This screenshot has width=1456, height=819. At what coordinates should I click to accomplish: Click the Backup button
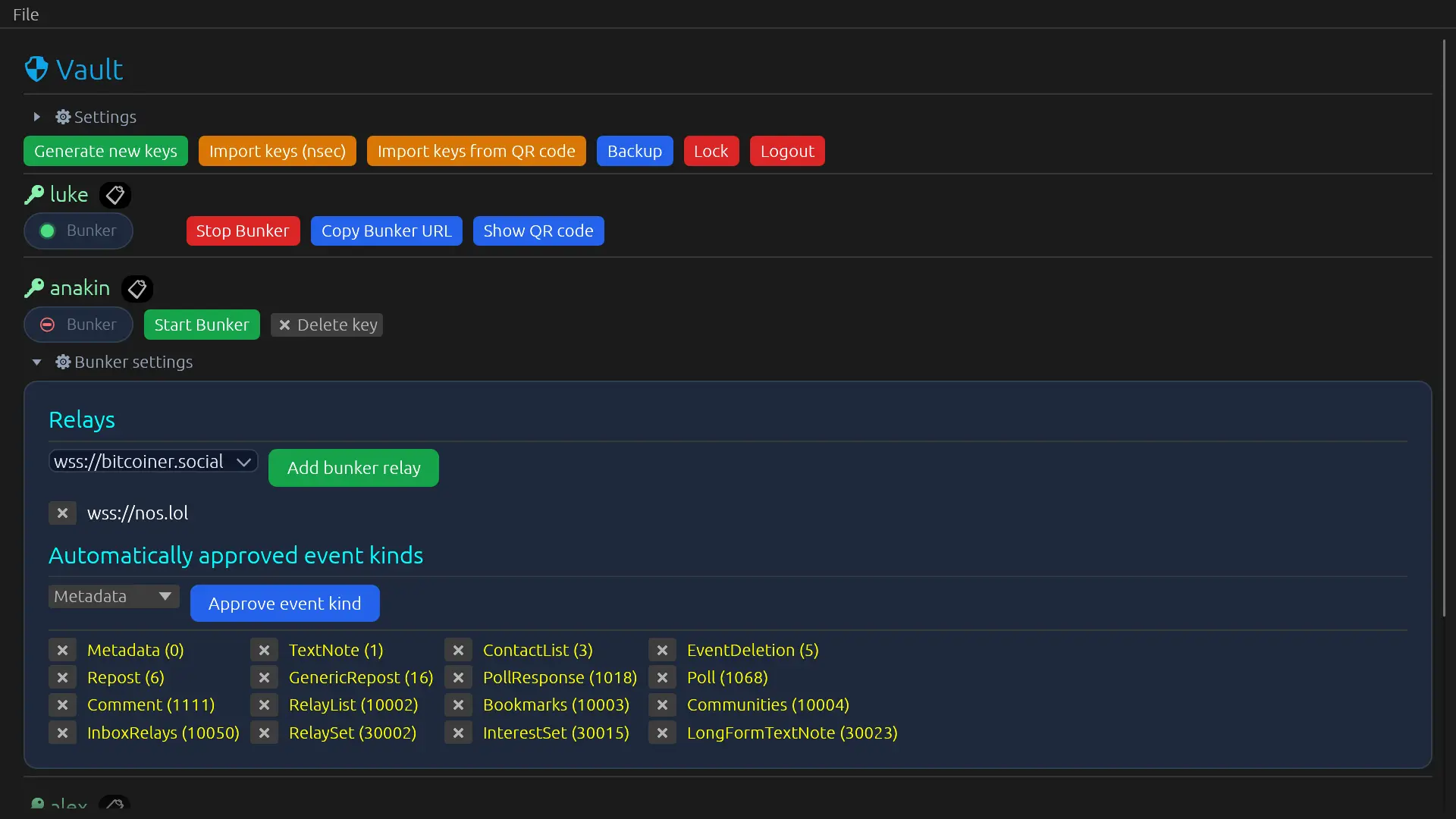point(635,151)
